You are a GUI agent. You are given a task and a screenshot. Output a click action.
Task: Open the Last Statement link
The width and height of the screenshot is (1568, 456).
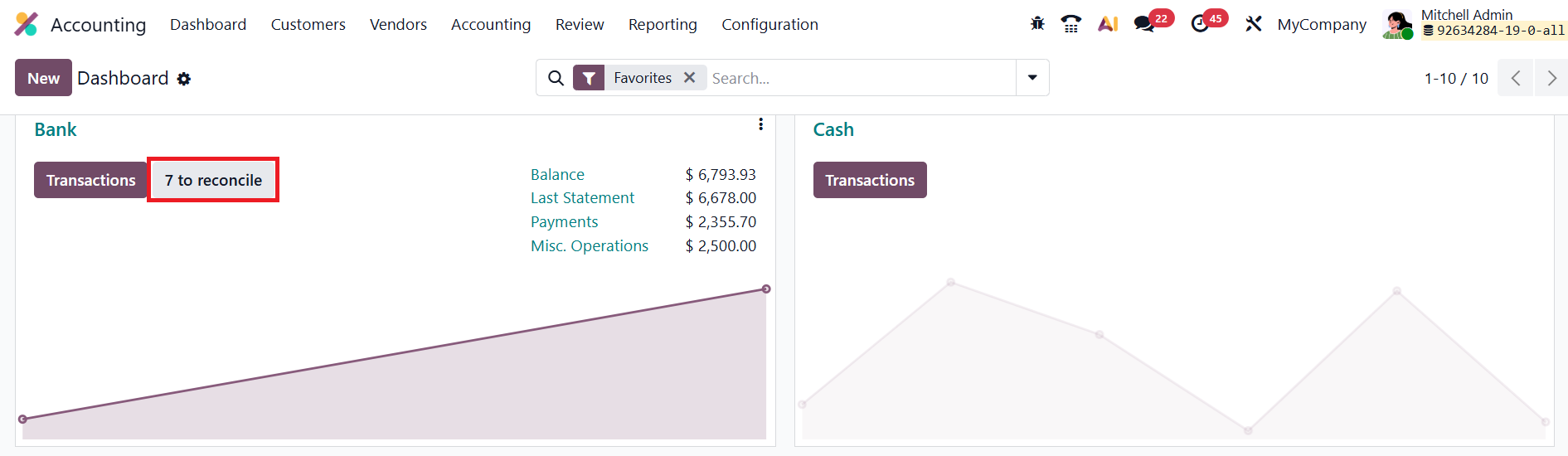(x=582, y=198)
